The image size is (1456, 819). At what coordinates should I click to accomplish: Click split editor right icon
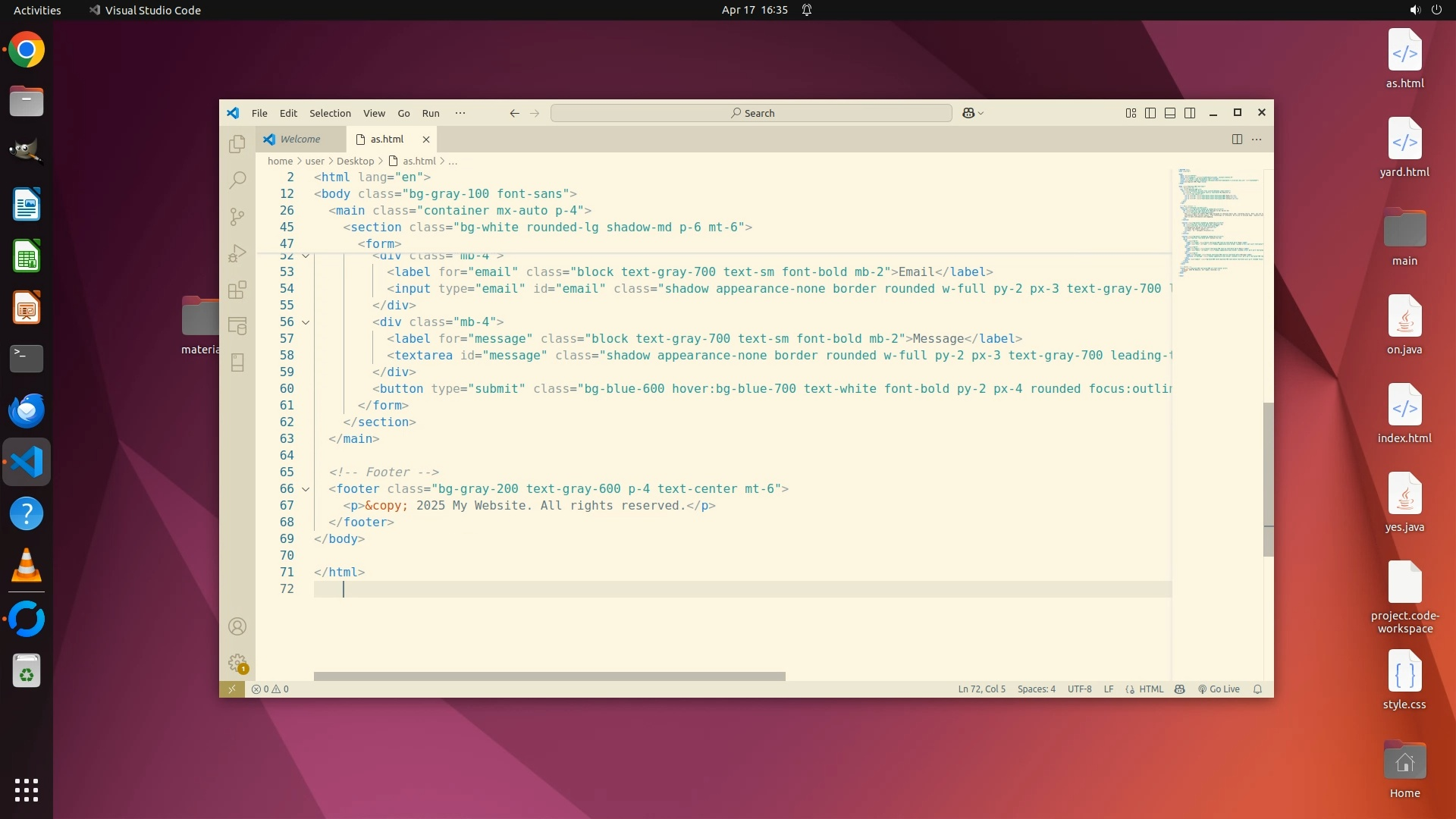click(1237, 139)
